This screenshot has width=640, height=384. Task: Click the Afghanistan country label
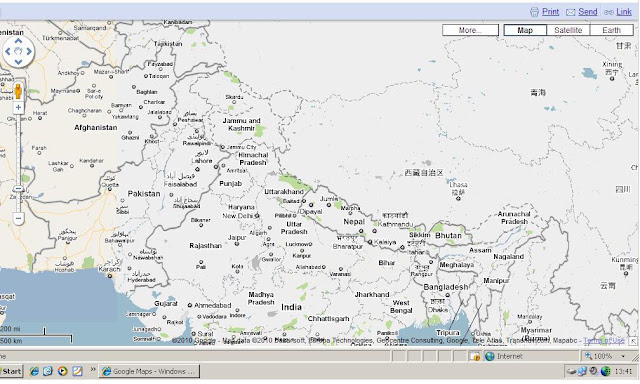pyautogui.click(x=96, y=128)
